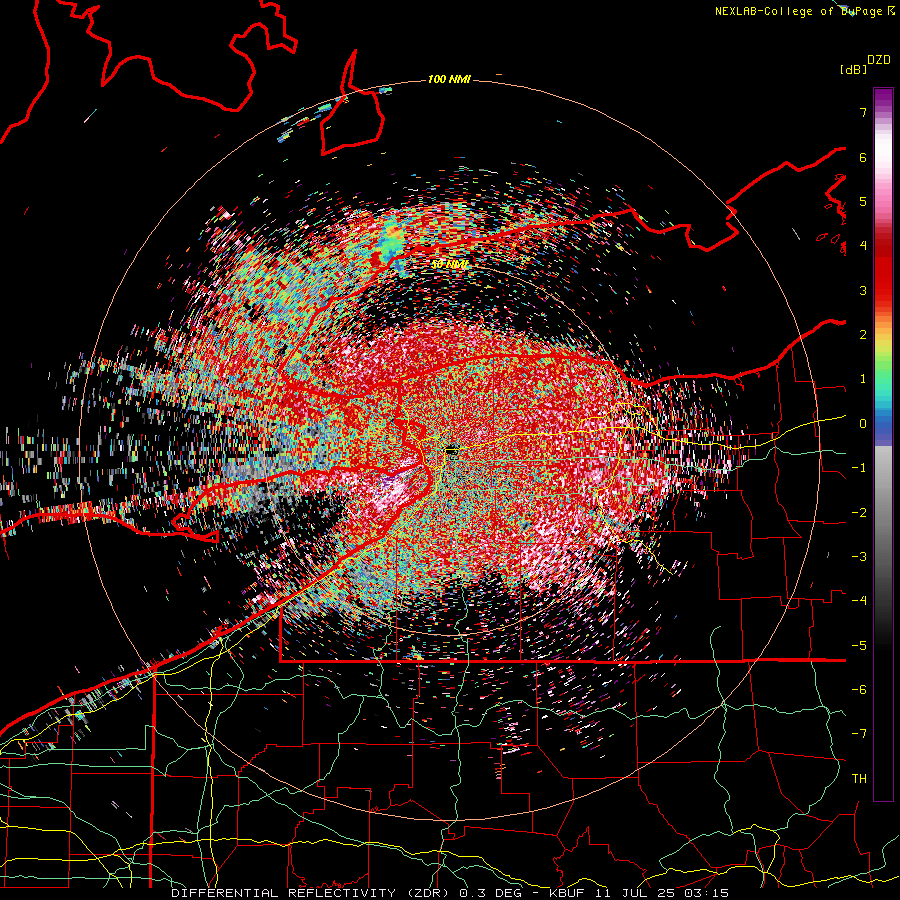
Task: Click the TH threshold label on scale
Action: tap(859, 779)
